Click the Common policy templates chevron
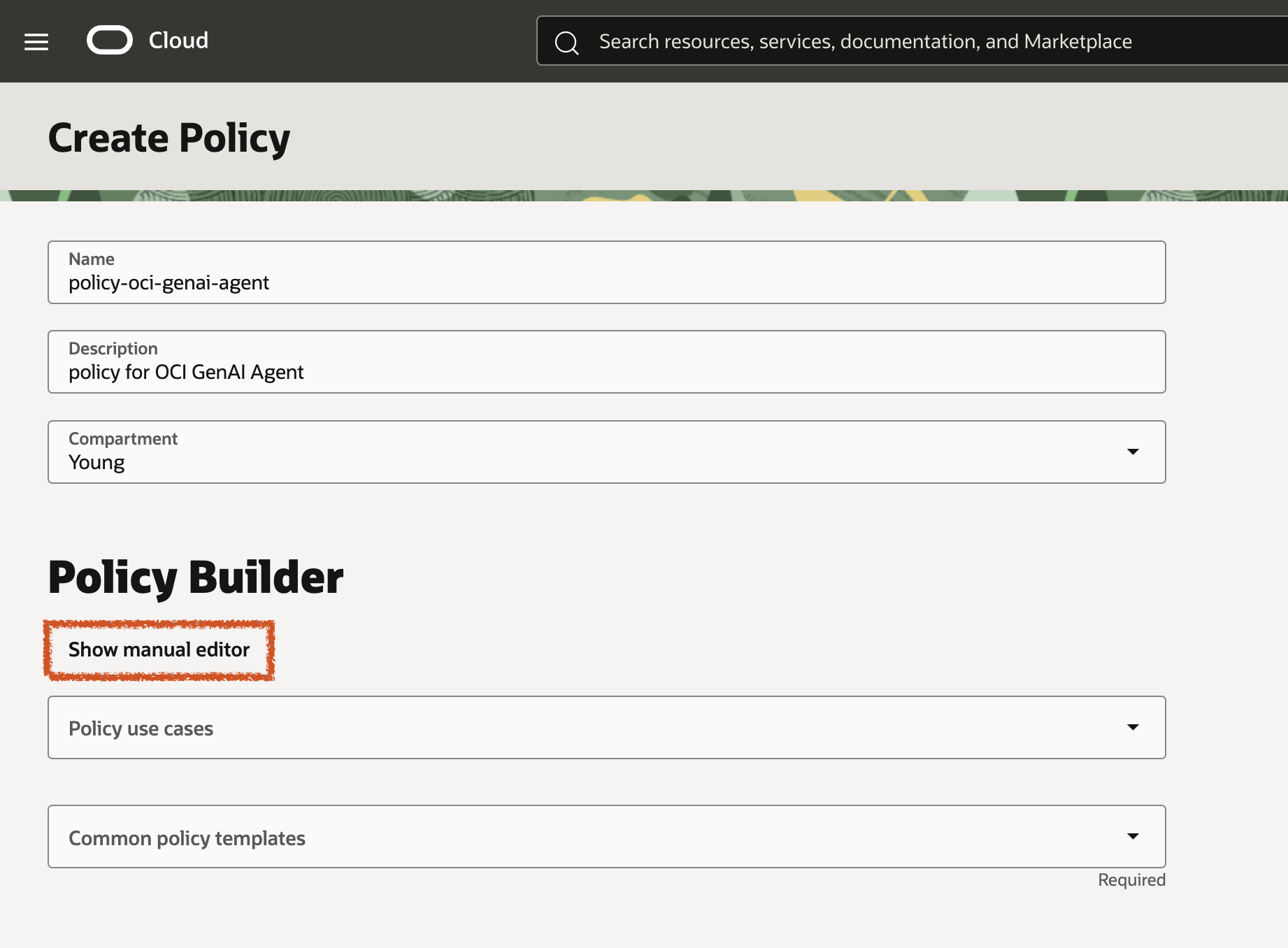 (1133, 836)
